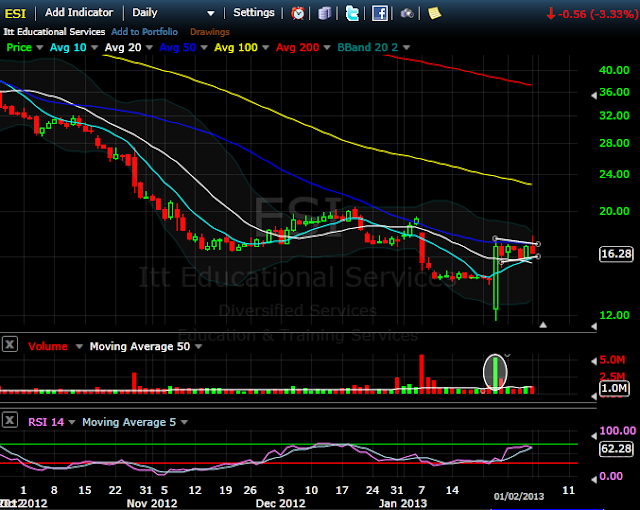The image size is (640, 510).
Task: Click Add to Portfolio link
Action: point(144,32)
